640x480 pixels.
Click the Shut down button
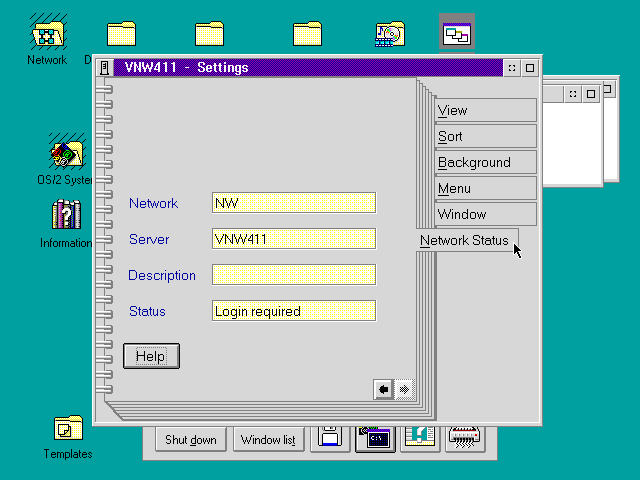click(191, 440)
